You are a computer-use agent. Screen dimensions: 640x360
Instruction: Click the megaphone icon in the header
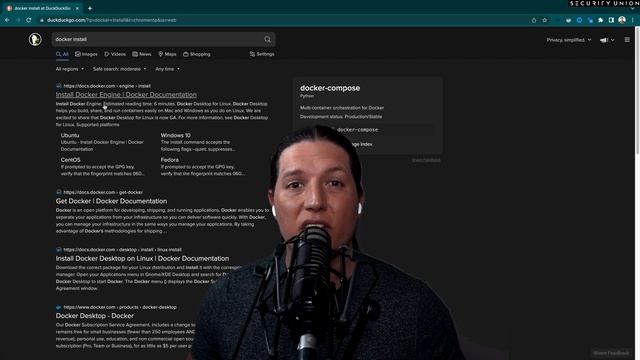pos(604,40)
